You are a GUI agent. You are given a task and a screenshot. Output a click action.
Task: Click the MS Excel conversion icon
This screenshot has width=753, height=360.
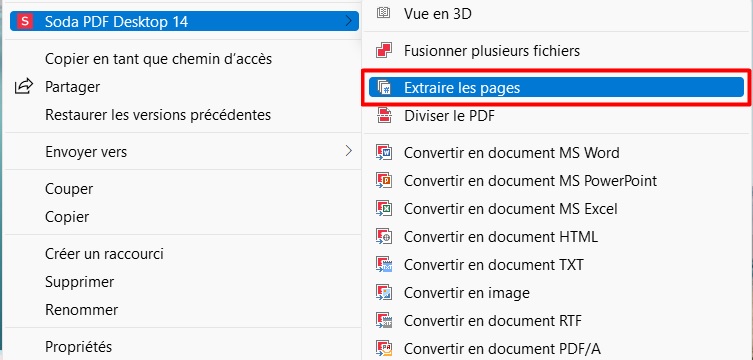tap(384, 208)
